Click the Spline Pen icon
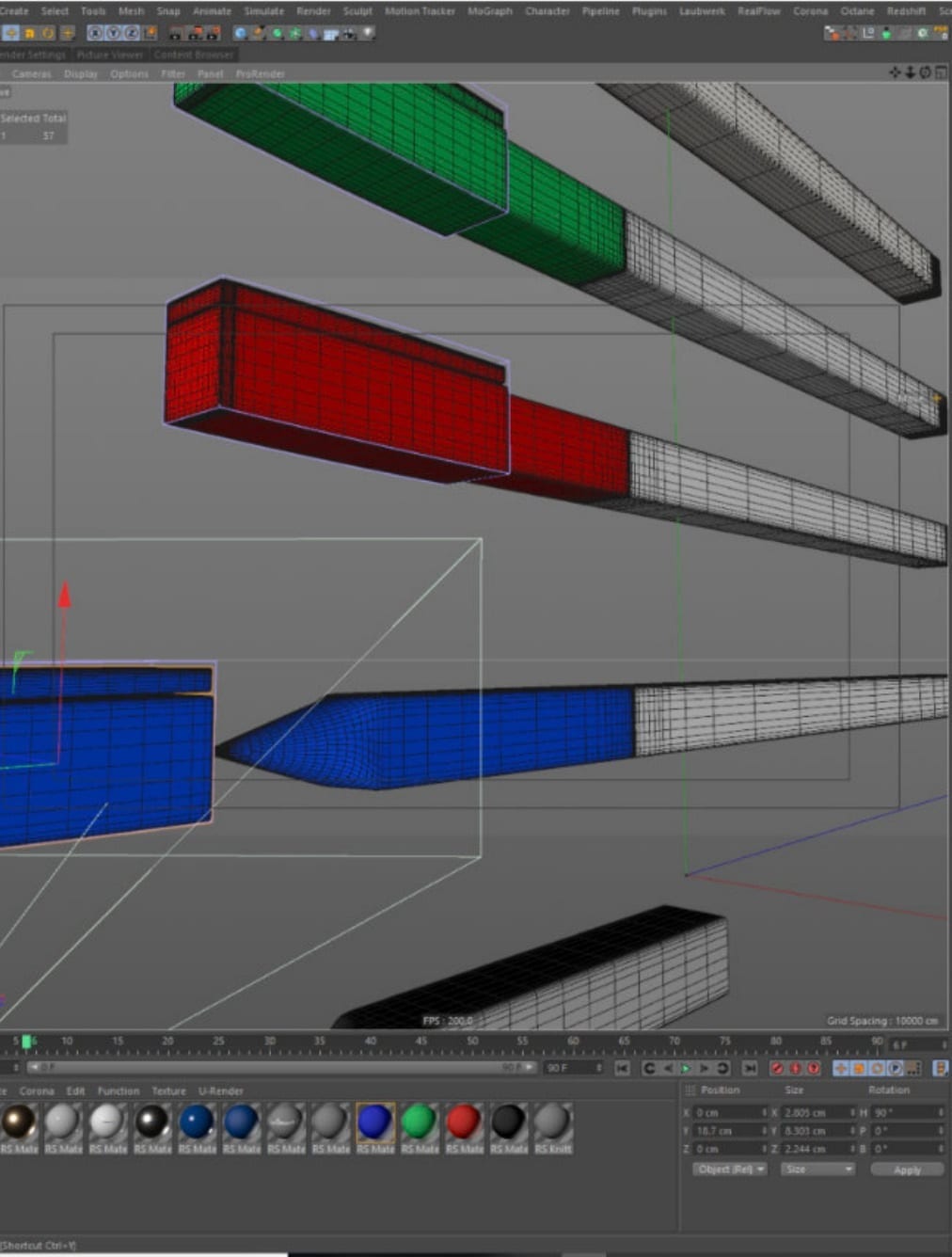The height and width of the screenshot is (1257, 952). pyautogui.click(x=258, y=33)
